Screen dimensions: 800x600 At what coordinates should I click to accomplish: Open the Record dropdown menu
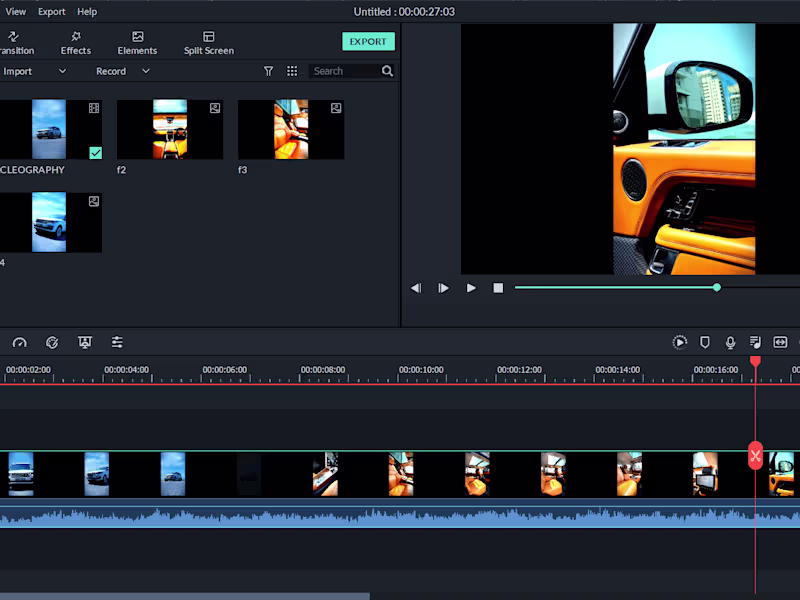[x=145, y=71]
